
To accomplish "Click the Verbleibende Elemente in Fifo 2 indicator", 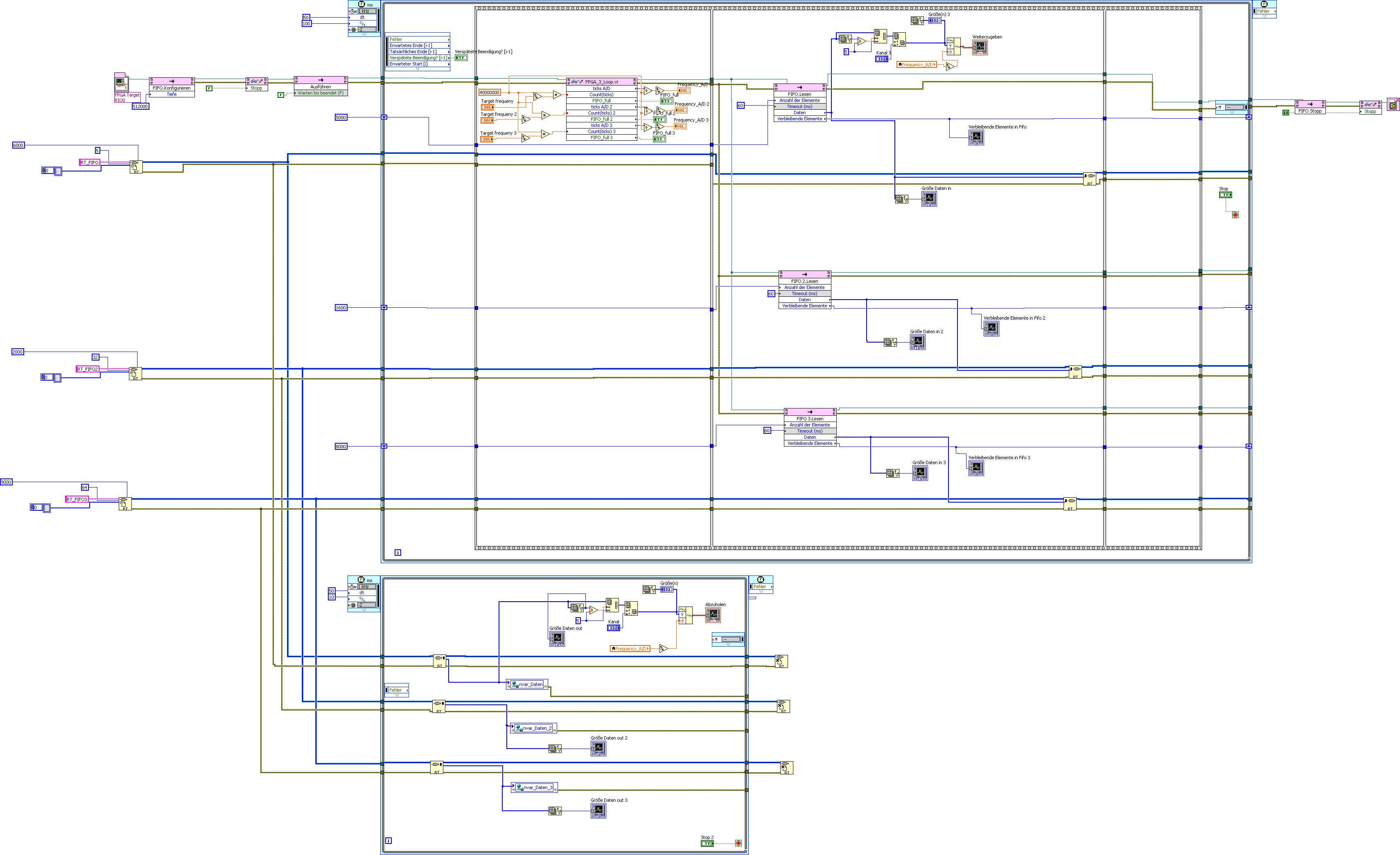I will (991, 328).
